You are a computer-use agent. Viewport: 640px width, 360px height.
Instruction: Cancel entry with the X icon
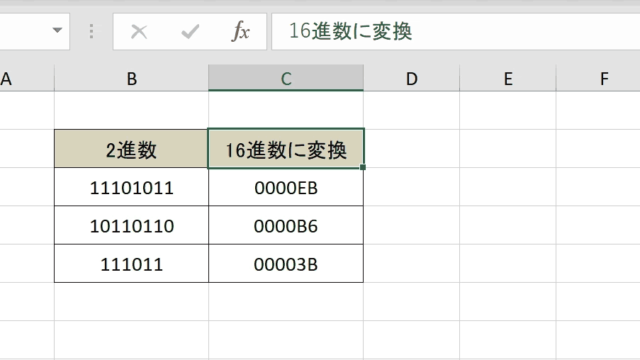139,31
